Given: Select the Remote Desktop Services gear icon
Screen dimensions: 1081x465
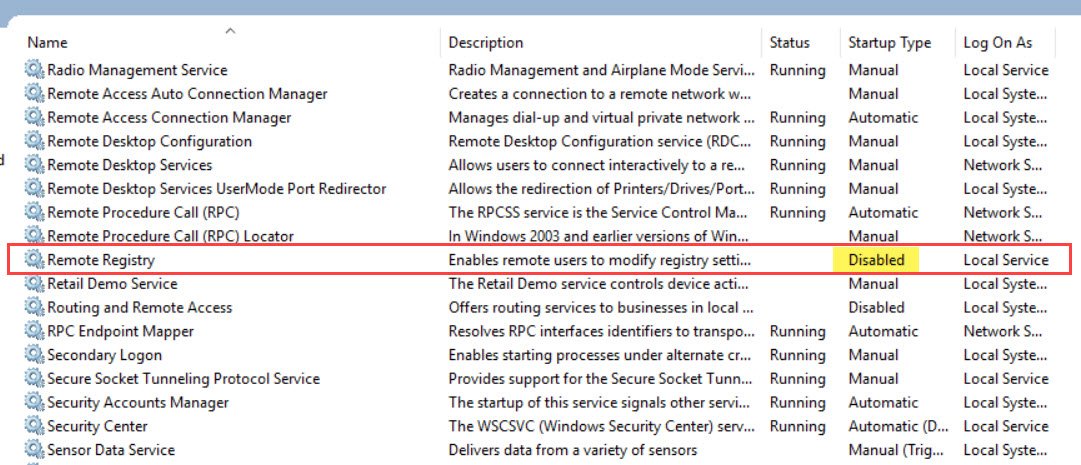Looking at the screenshot, I should (x=34, y=165).
